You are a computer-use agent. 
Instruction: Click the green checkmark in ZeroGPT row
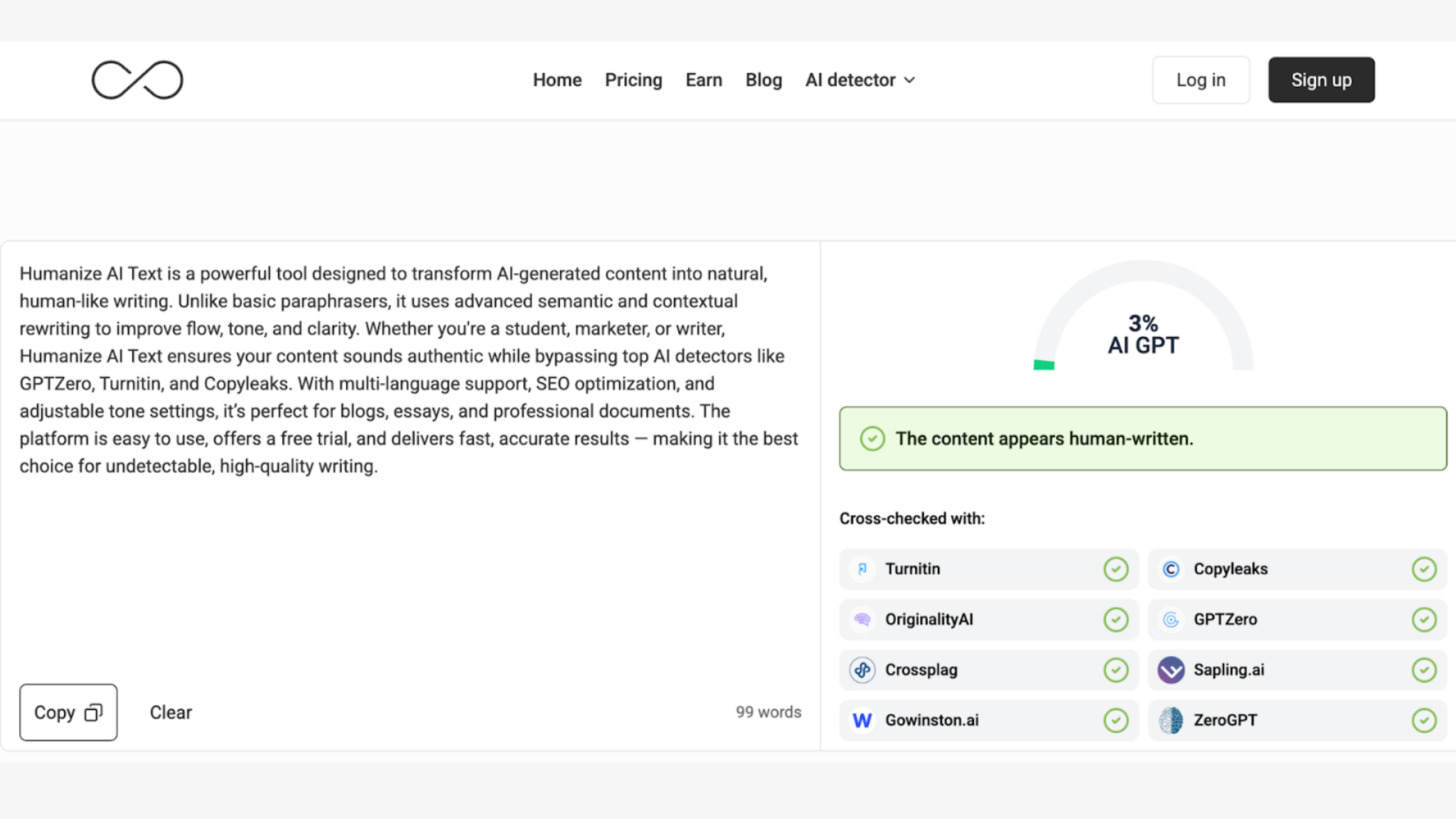point(1424,720)
